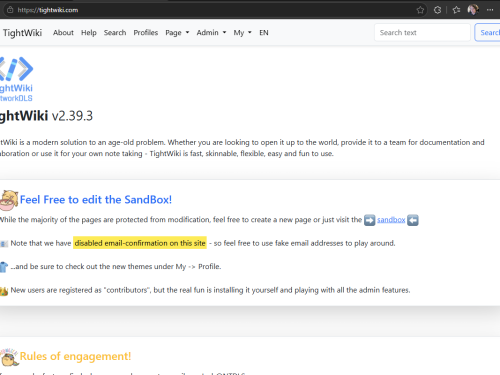Screen dimensions: 500x375
Task: Click the cat icon beside Rules of engagement
Action: (9, 357)
